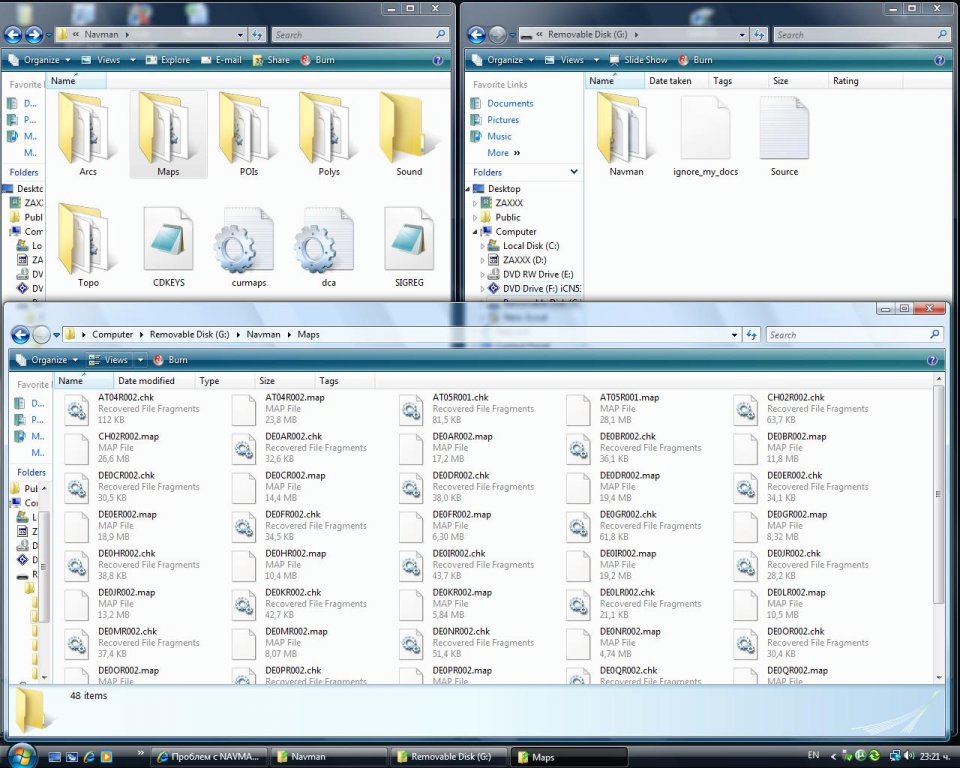Switch to Removable Disk (G:) taskbar button
This screenshot has width=960, height=768.
(x=450, y=757)
